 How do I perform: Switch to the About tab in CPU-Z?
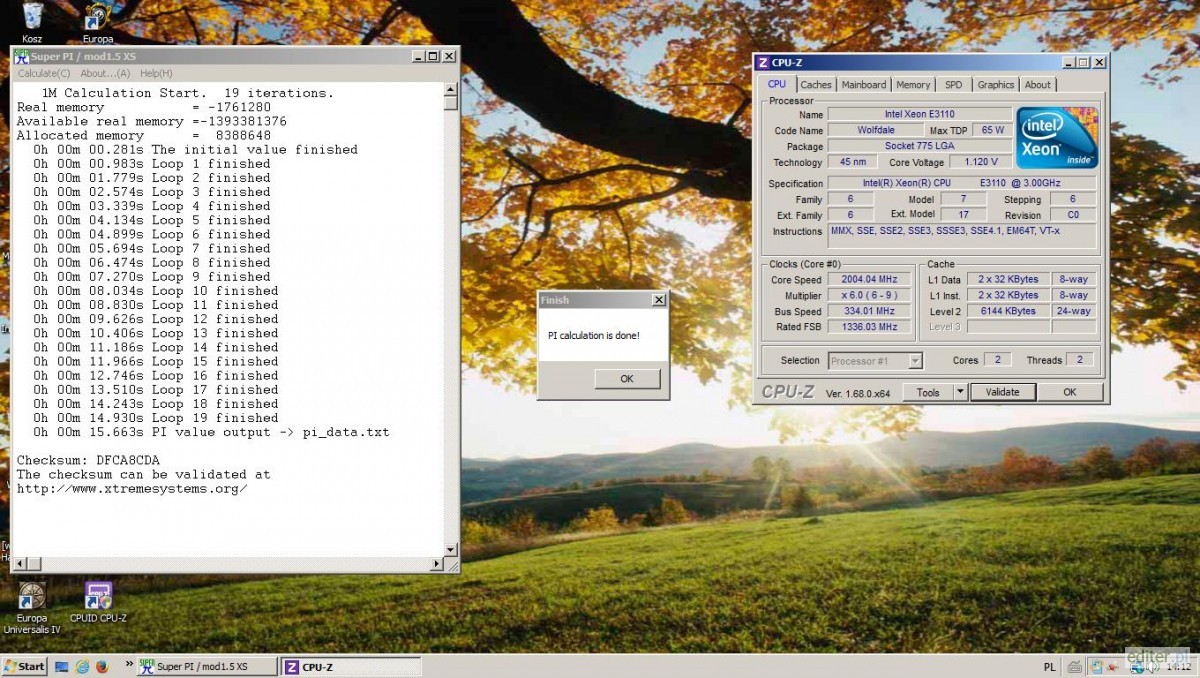(1038, 85)
